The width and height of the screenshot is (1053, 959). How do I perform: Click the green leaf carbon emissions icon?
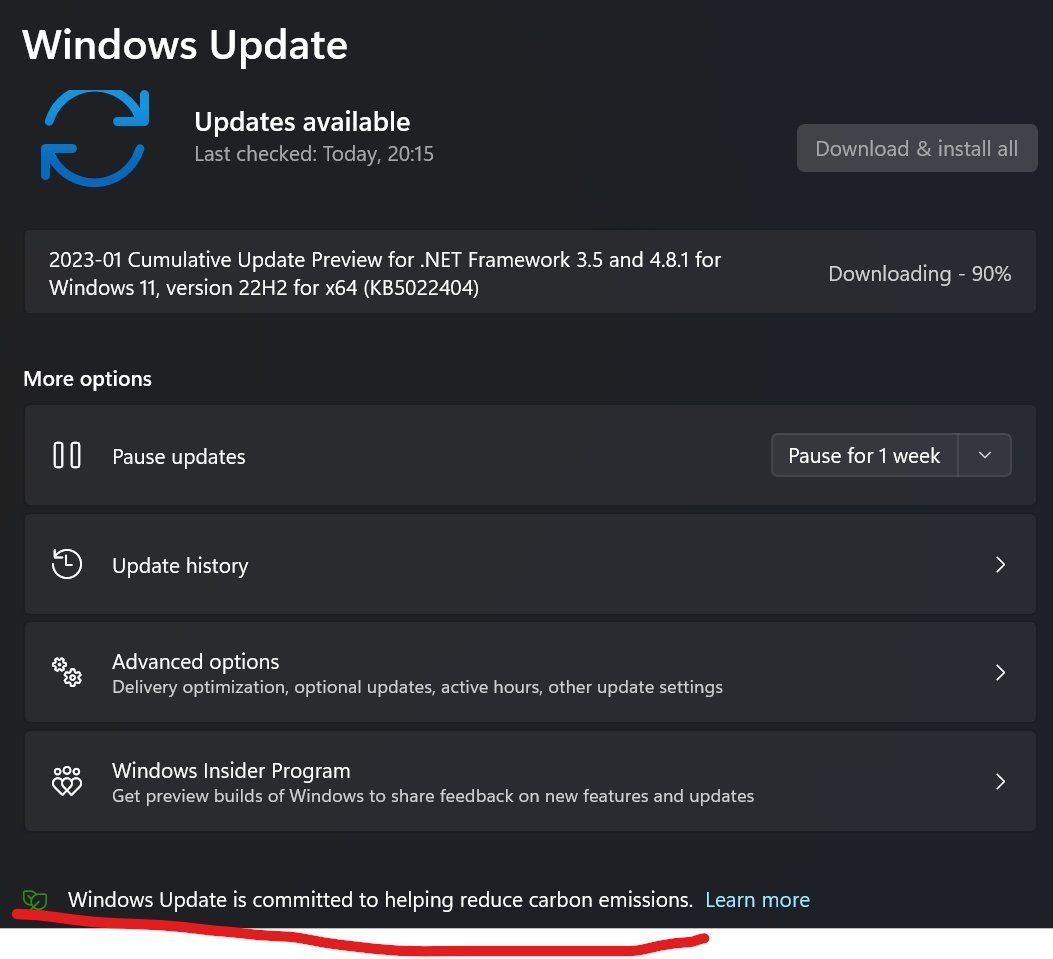[35, 900]
